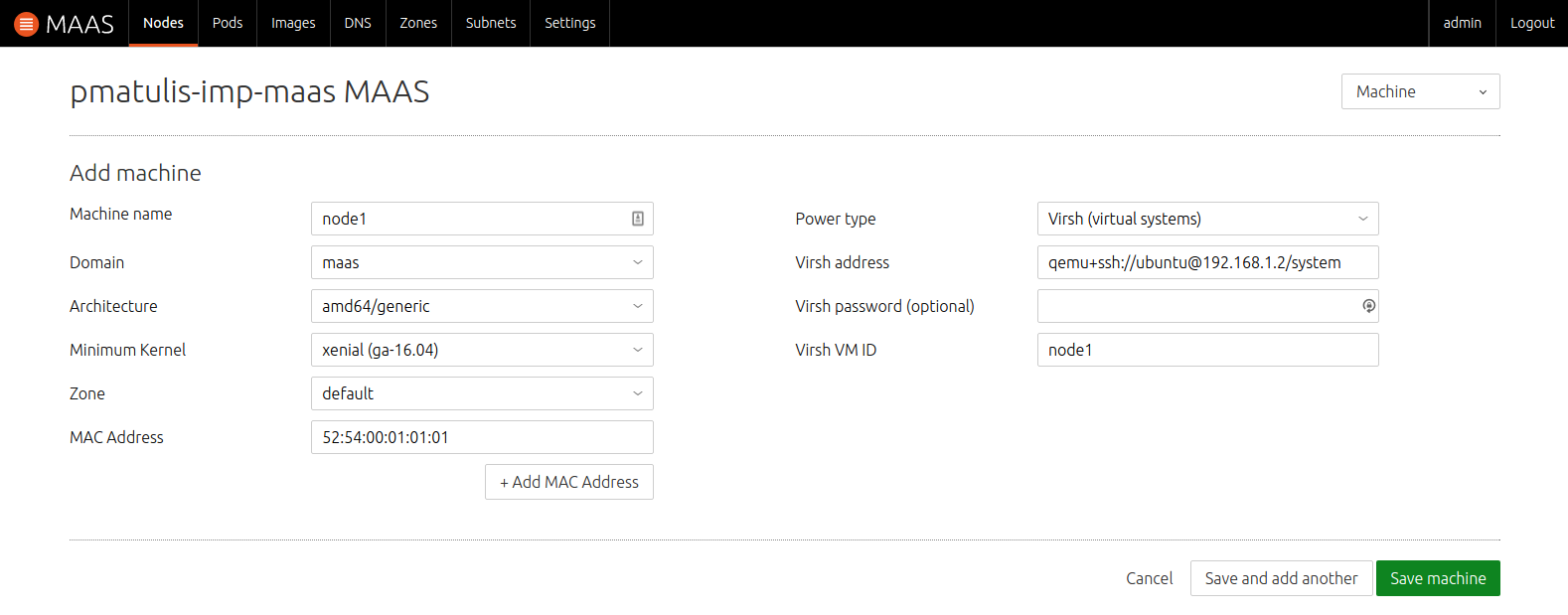Focus the Machine name input field
The height and width of the screenshot is (615, 1568).
click(x=482, y=219)
